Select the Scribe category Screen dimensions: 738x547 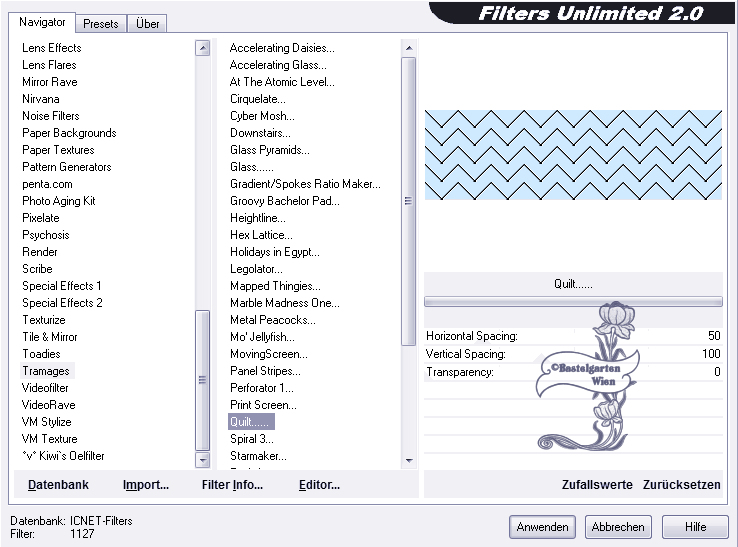(37, 269)
